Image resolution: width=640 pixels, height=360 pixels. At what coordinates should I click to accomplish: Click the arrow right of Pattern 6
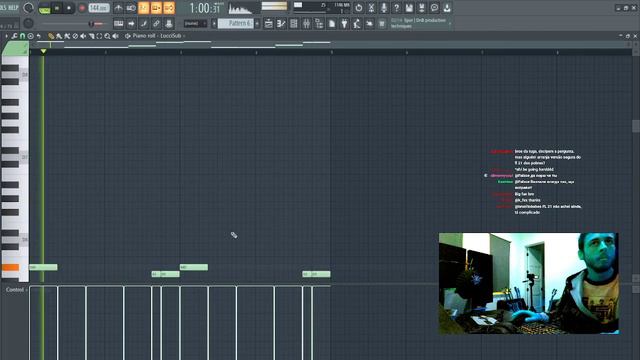point(257,24)
